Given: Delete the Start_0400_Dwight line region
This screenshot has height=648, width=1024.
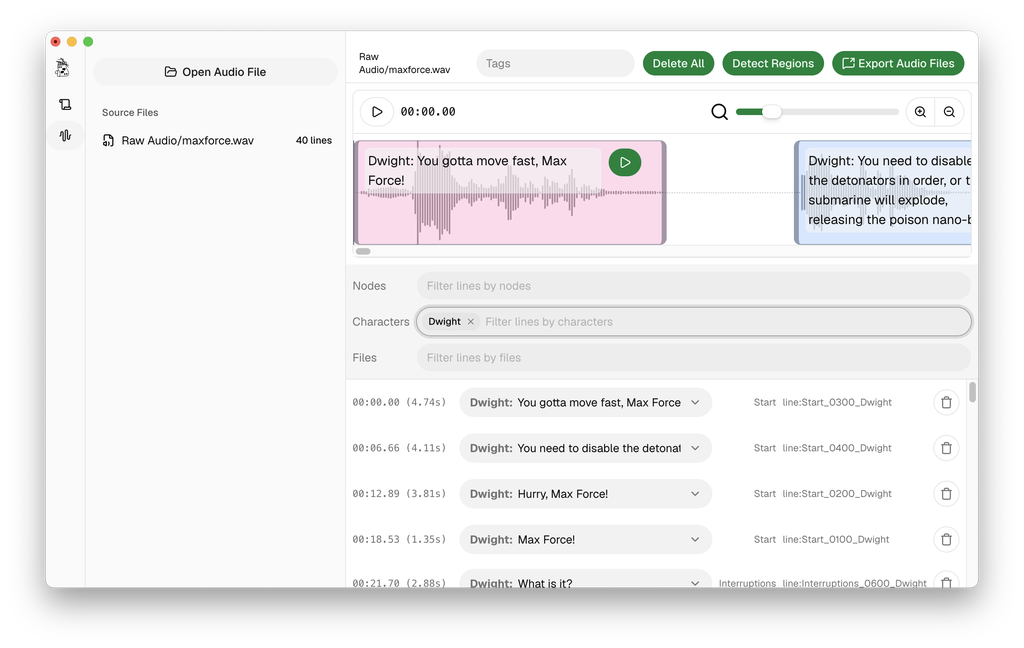Looking at the screenshot, I should click(x=946, y=448).
